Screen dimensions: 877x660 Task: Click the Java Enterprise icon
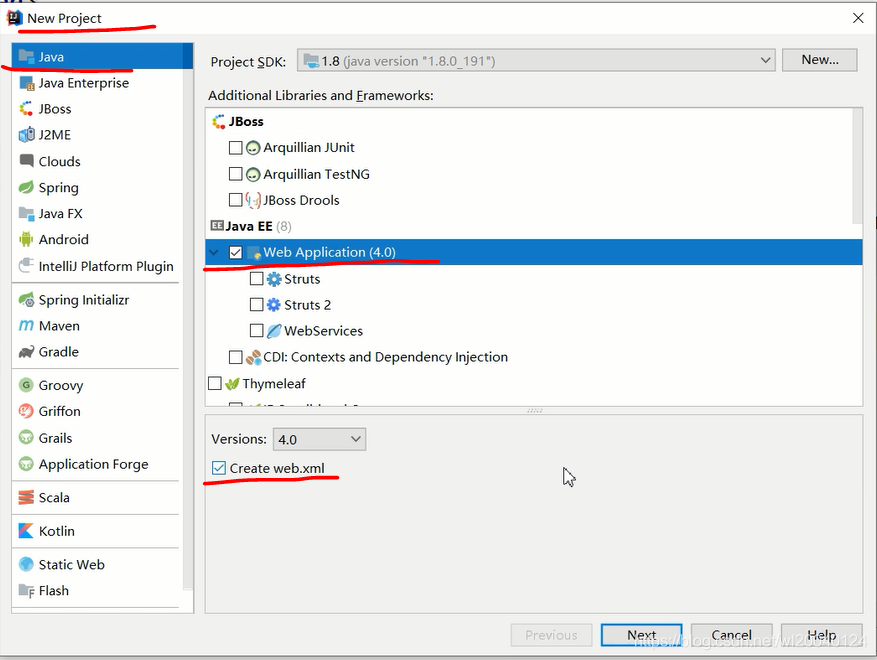point(26,83)
